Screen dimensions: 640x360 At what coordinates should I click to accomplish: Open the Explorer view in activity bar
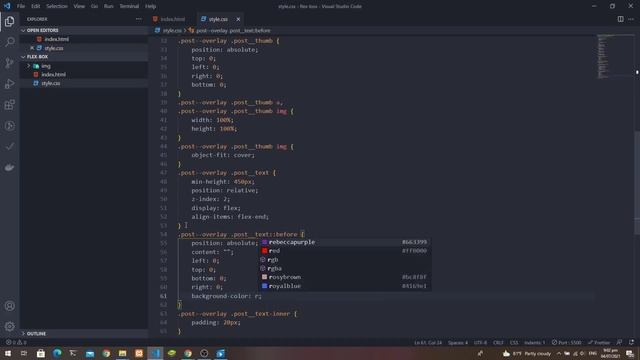click(x=9, y=21)
